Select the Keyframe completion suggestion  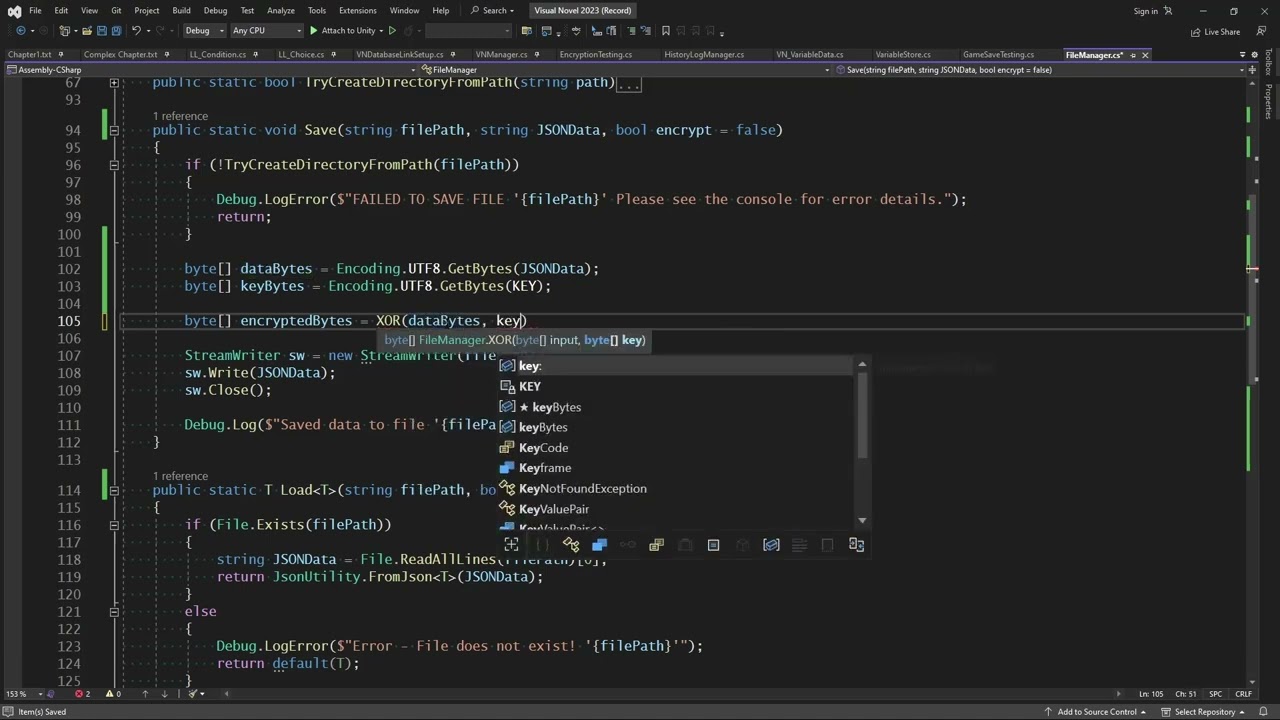tap(677, 468)
